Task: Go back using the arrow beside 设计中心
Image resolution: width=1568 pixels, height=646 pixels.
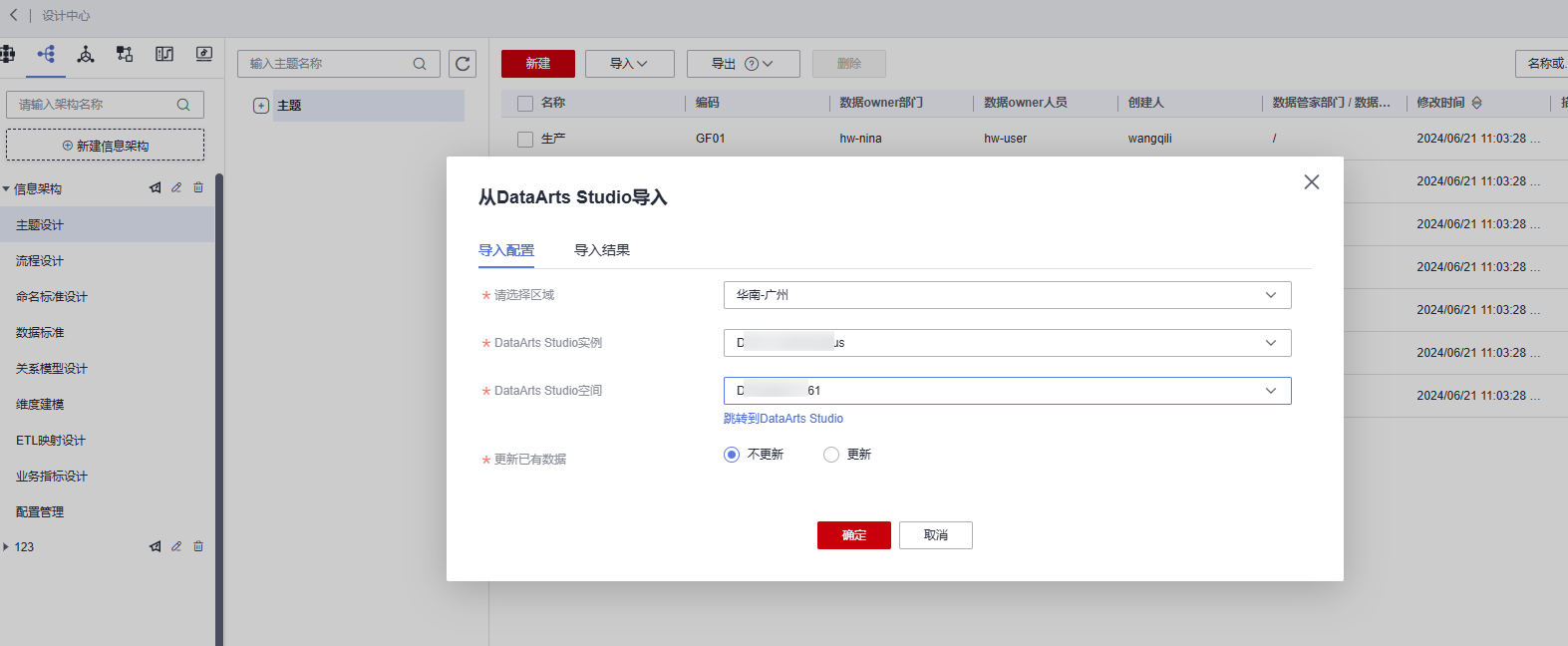Action: point(13,15)
